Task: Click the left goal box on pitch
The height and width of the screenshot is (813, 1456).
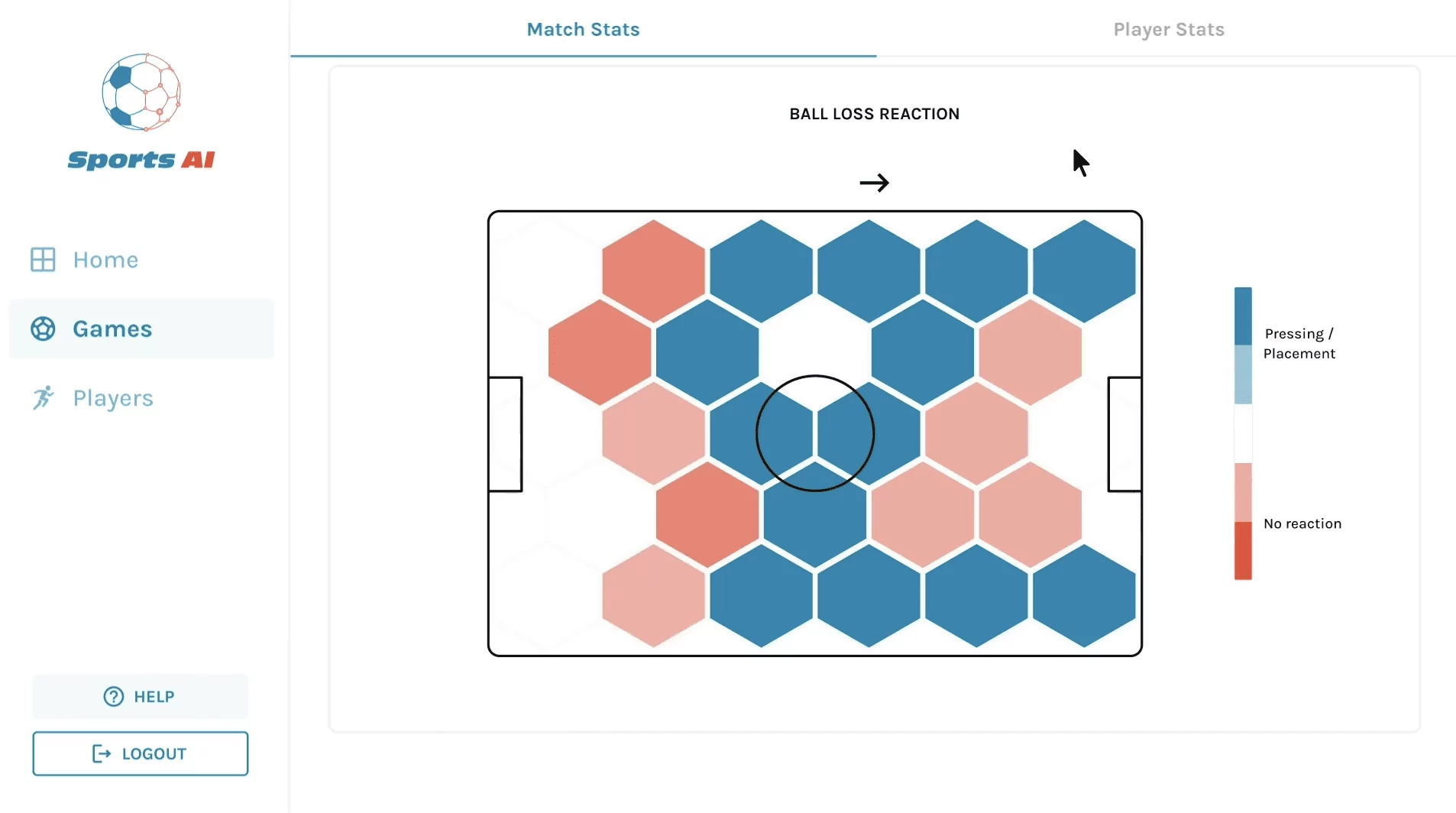Action: [506, 434]
